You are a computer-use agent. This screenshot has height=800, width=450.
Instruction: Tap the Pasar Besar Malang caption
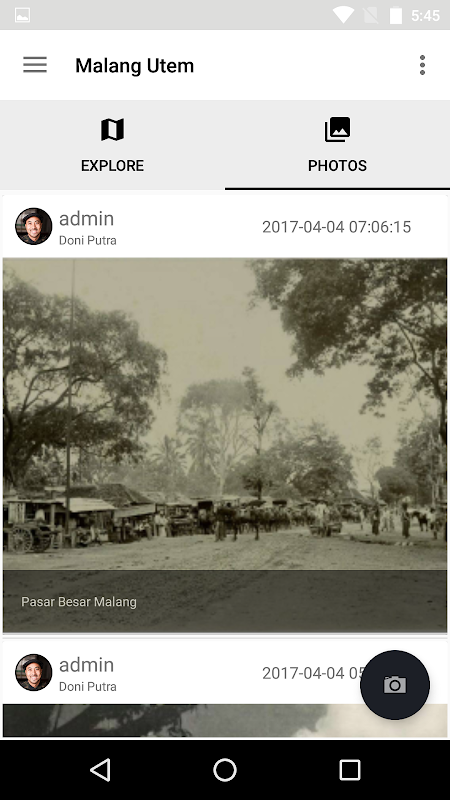[79, 602]
